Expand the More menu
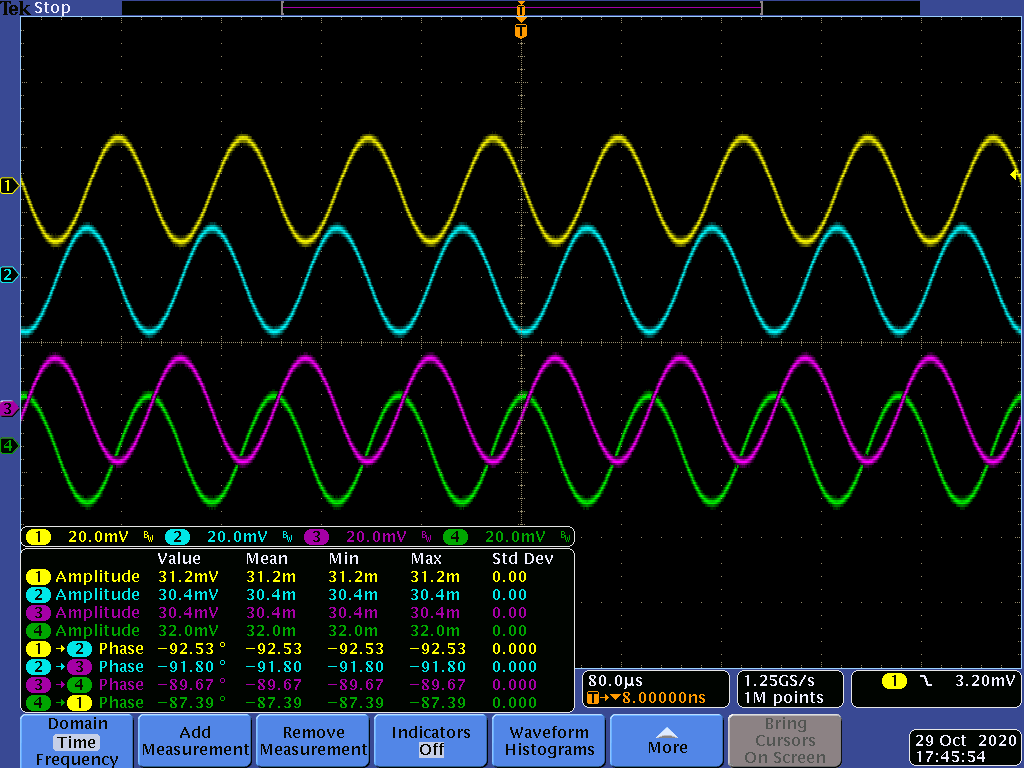1024x768 pixels. 667,741
